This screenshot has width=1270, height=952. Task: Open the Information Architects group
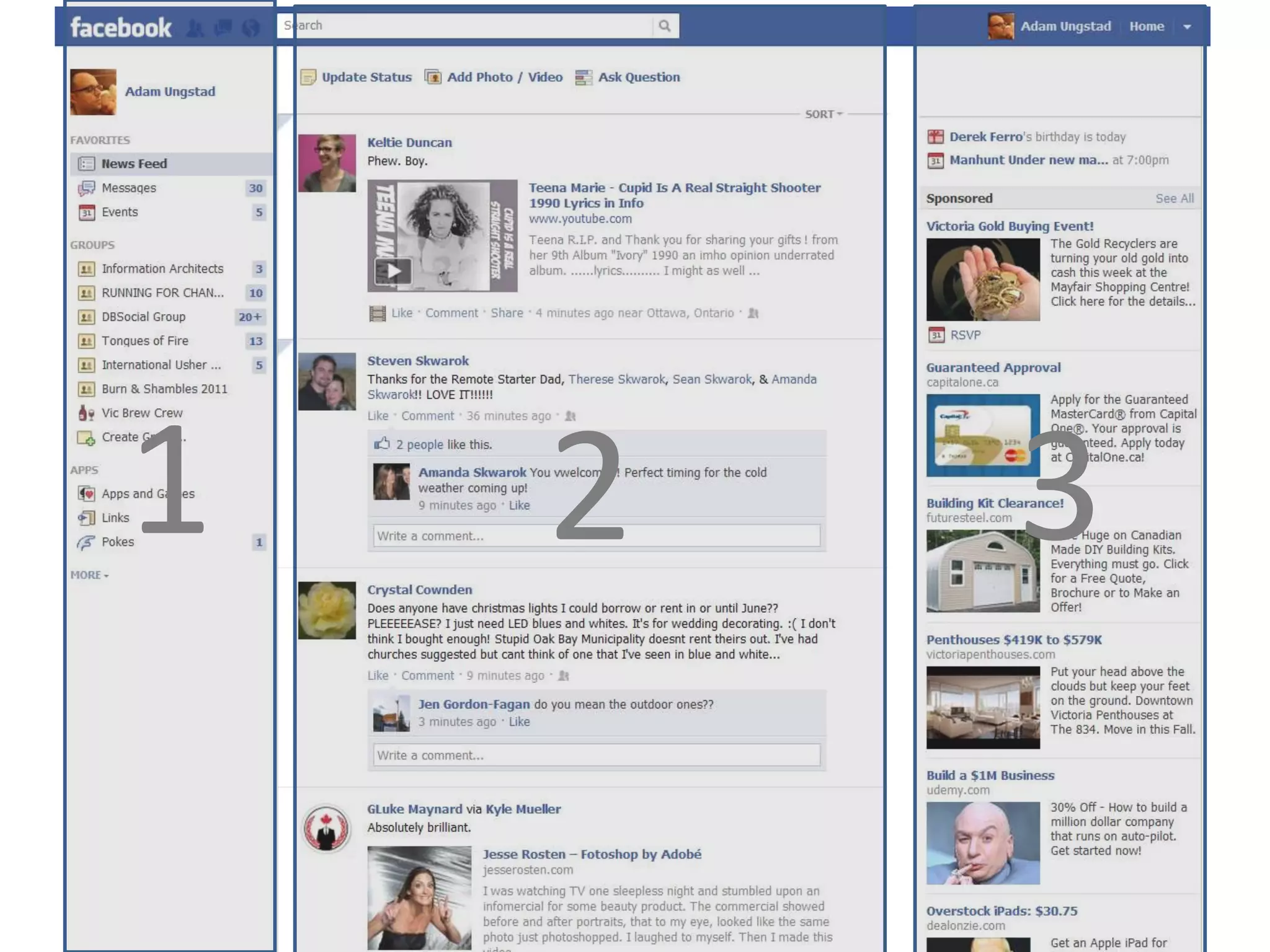(x=162, y=268)
